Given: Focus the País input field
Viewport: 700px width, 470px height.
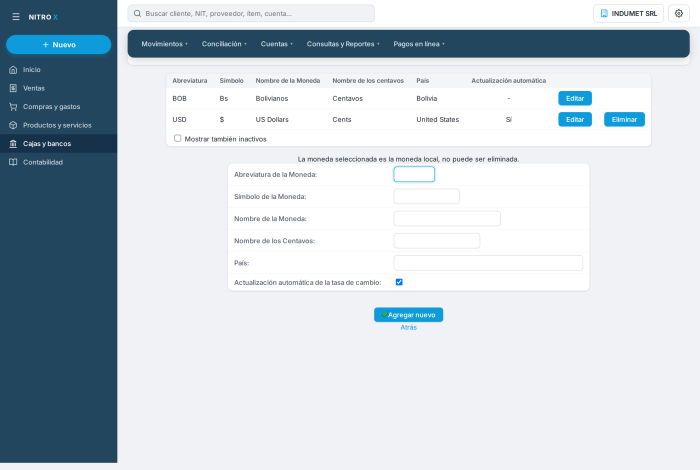Looking at the screenshot, I should point(488,263).
